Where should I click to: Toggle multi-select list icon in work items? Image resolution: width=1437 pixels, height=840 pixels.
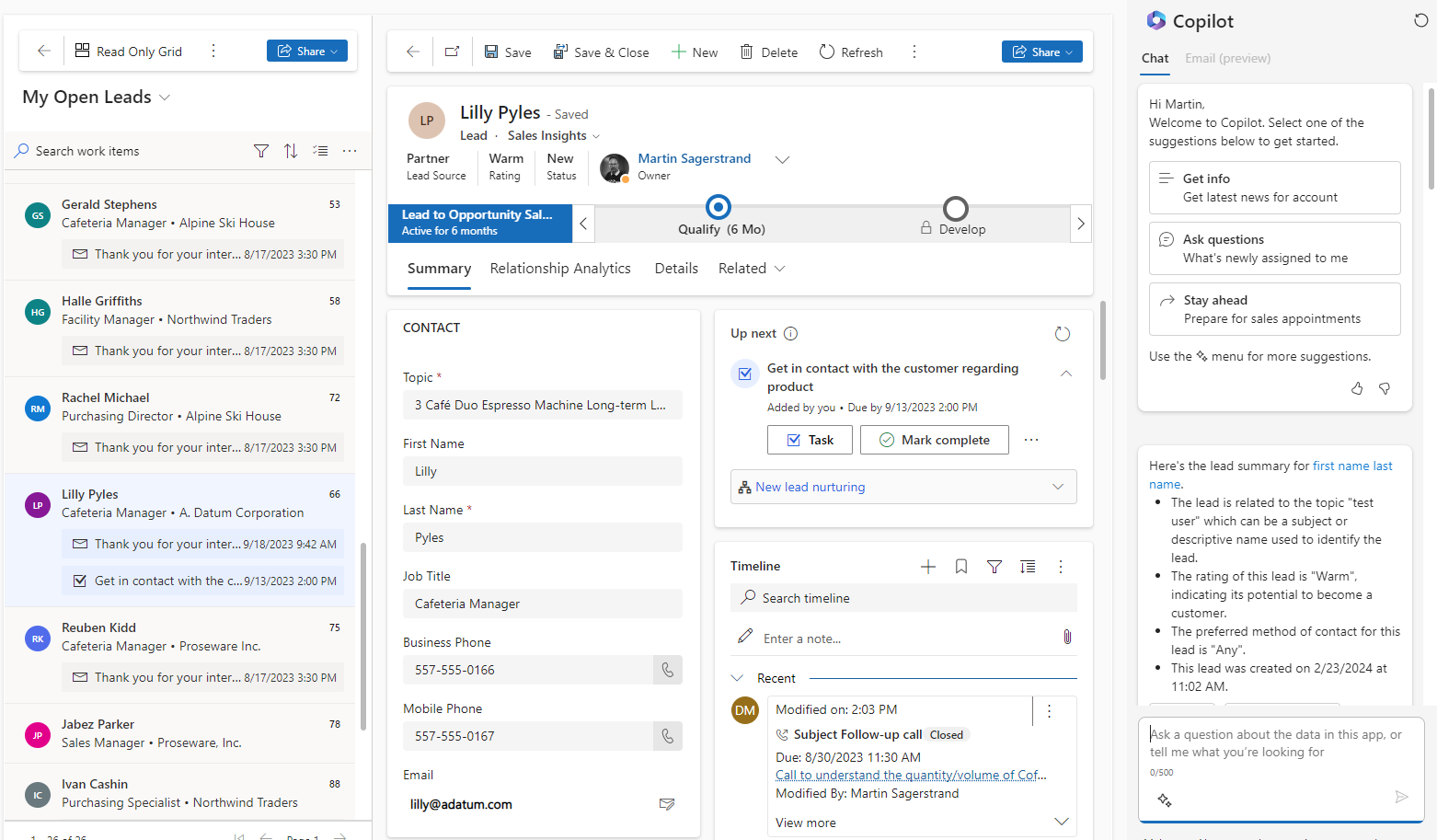click(x=320, y=151)
